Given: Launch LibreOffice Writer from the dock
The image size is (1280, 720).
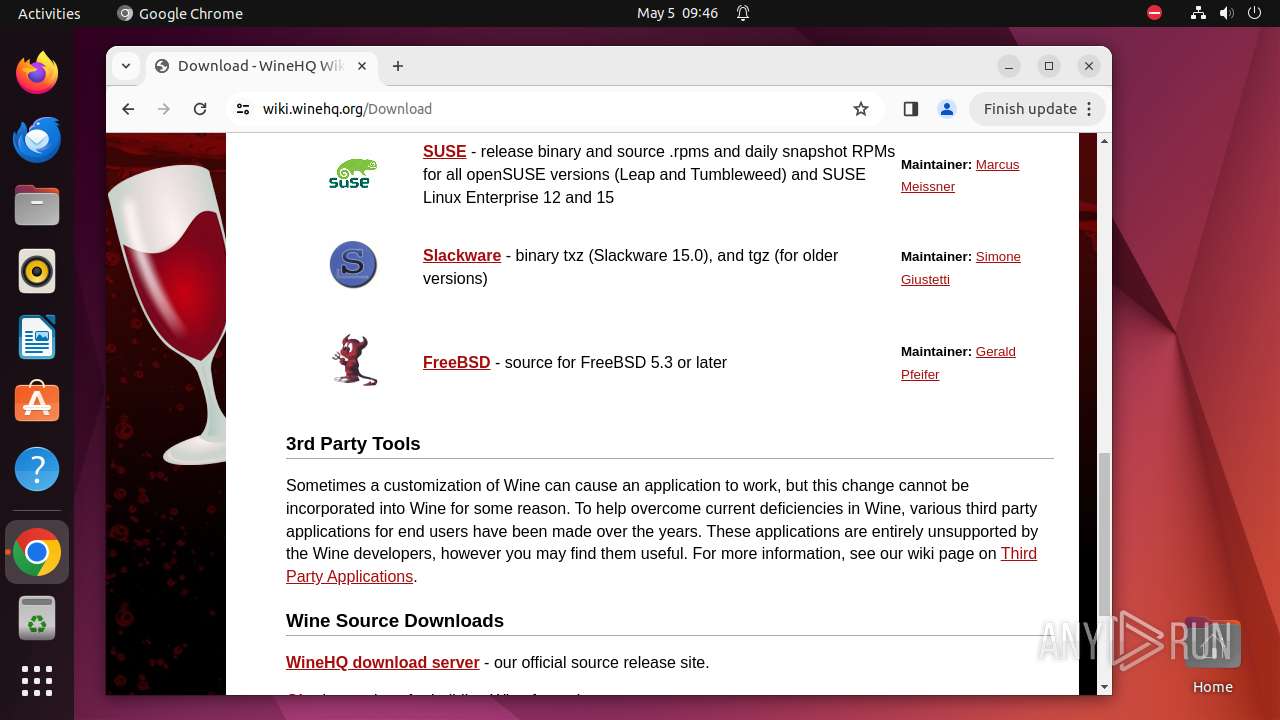Looking at the screenshot, I should (x=37, y=337).
